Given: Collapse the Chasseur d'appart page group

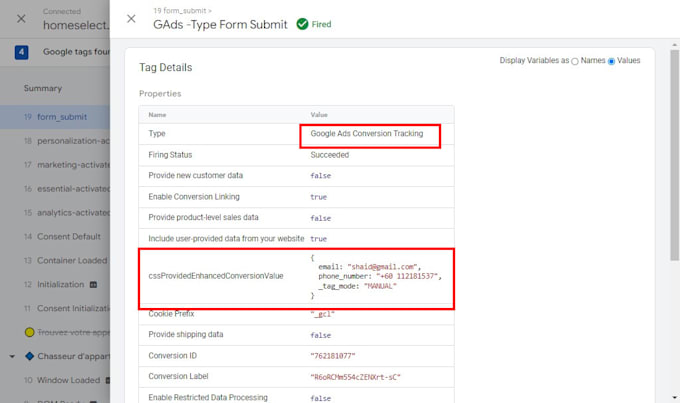Looking at the screenshot, I should pos(12,357).
